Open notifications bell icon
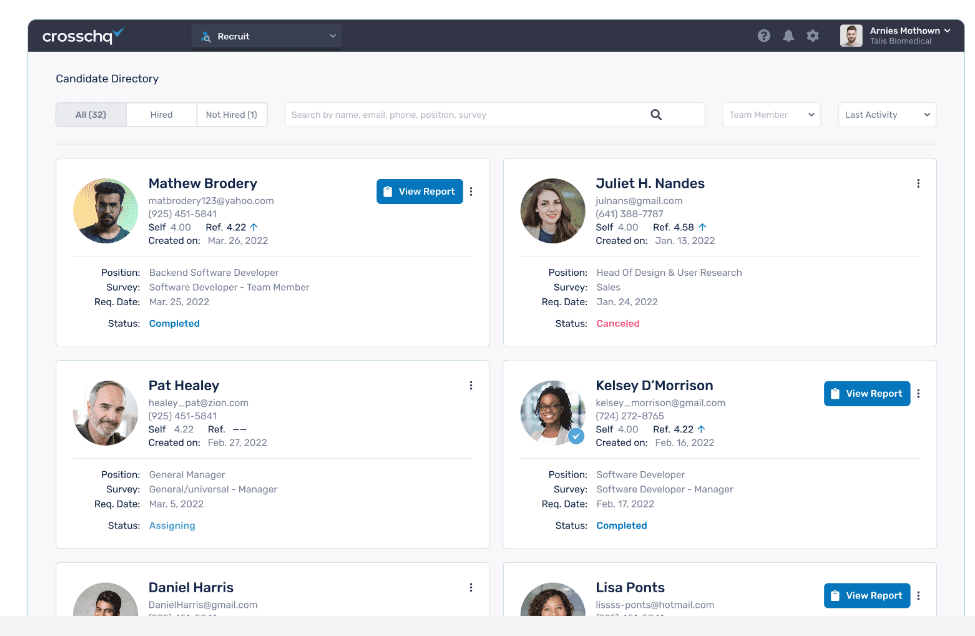Viewport: 975px width, 636px height. [x=788, y=36]
